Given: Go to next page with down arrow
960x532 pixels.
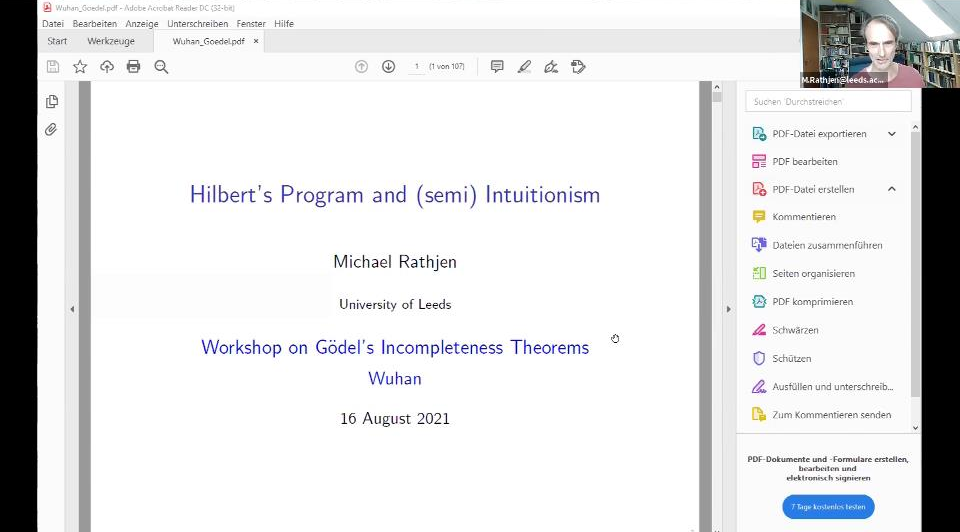Looking at the screenshot, I should 388,67.
